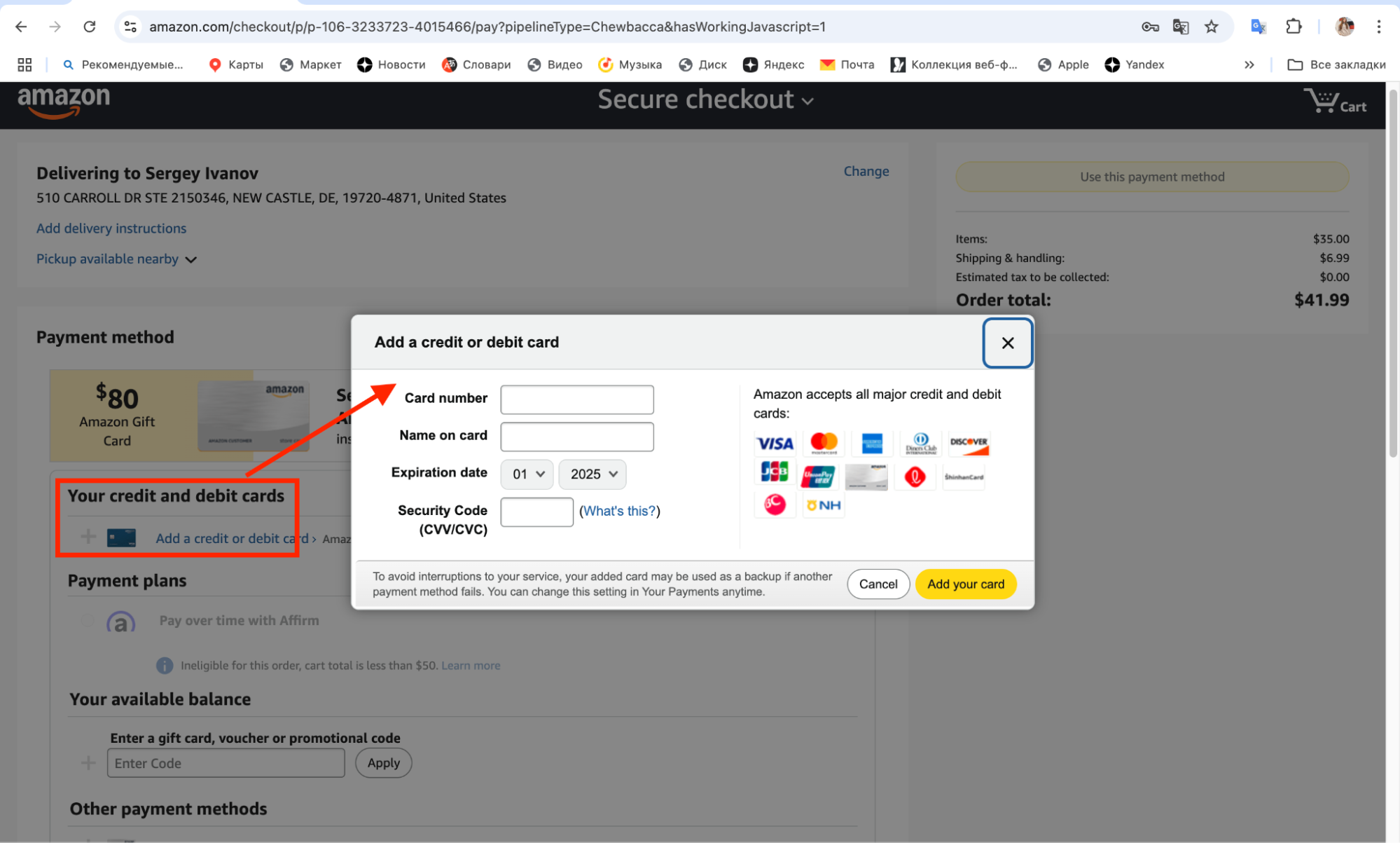Open expiration year dropdown
The image size is (1400, 843).
(592, 474)
